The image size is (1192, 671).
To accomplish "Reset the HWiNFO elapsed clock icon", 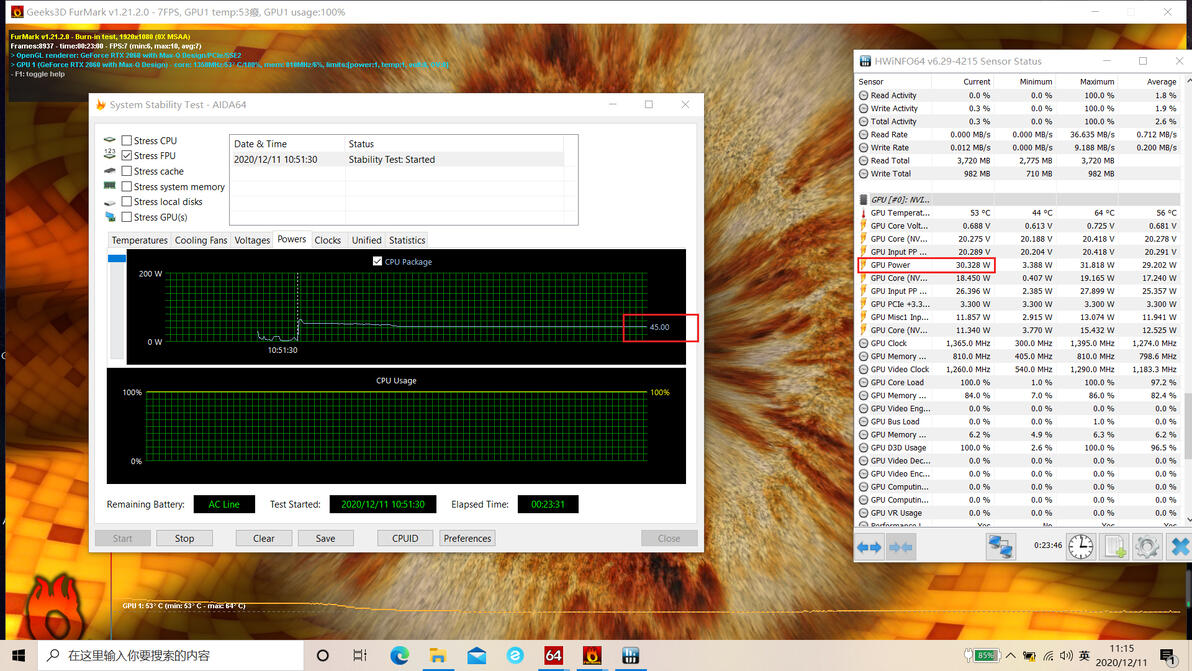I will pos(1080,546).
